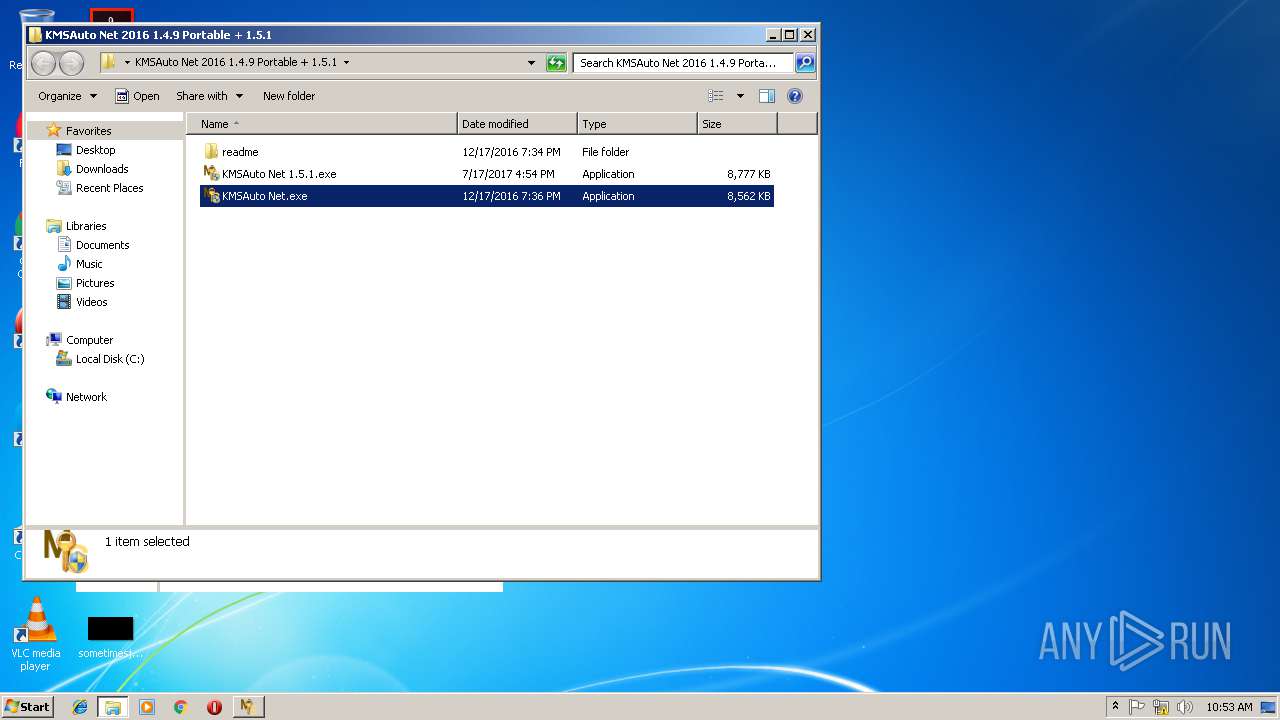
Task: Click New folder in the toolbar
Action: tap(289, 96)
